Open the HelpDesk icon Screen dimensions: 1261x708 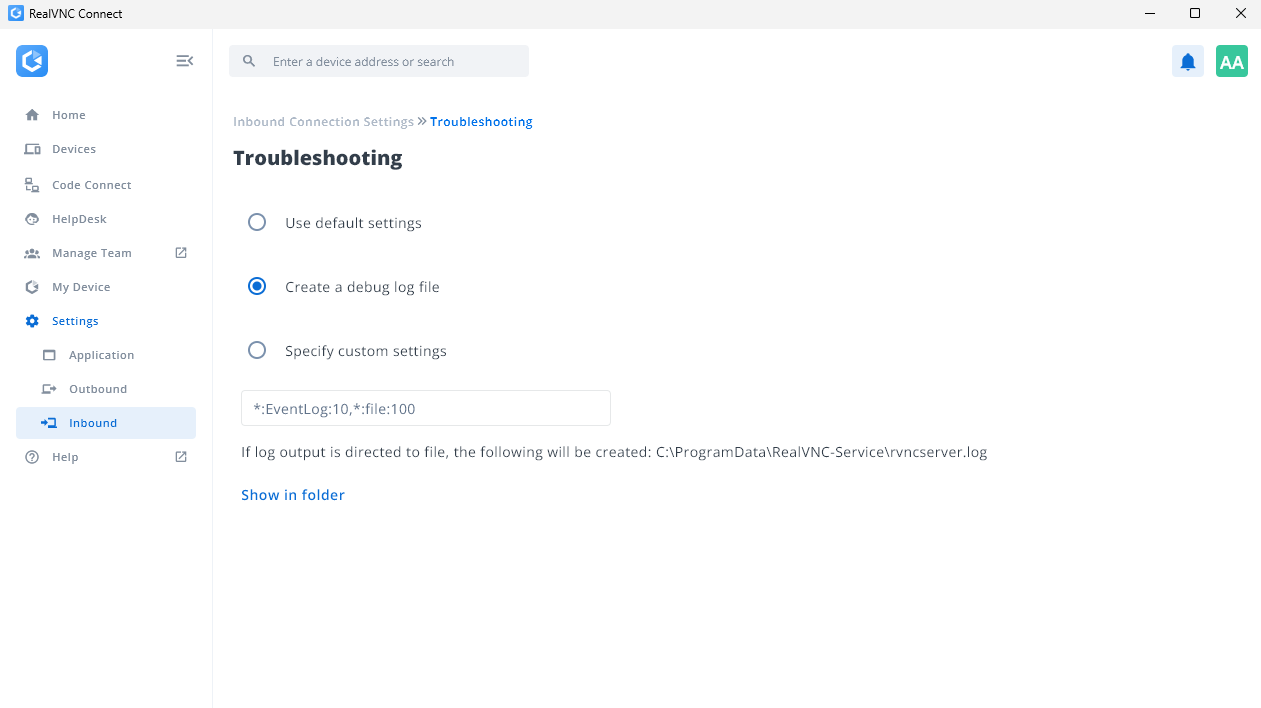(32, 219)
